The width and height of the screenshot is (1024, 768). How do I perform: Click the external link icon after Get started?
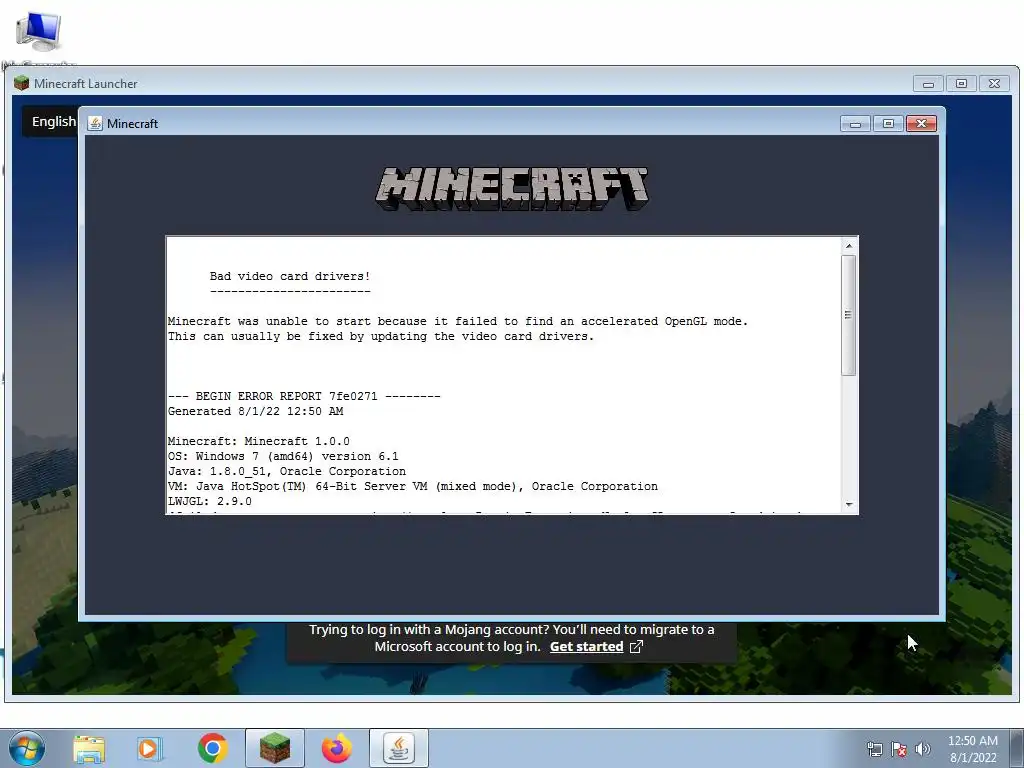[636, 647]
